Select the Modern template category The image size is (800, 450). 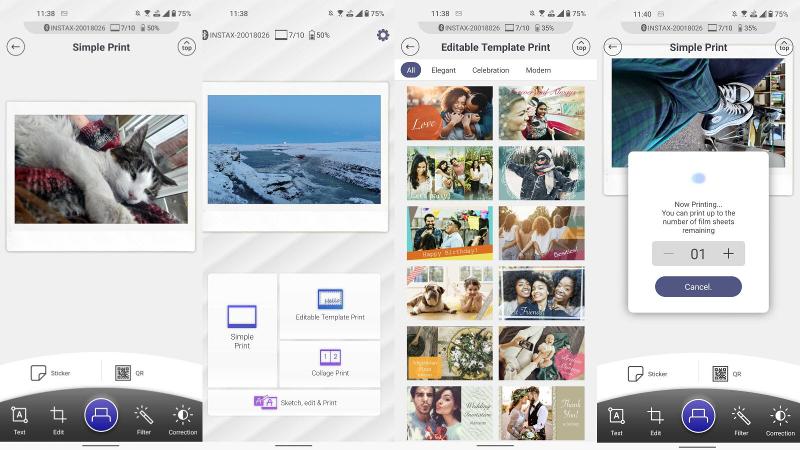point(538,70)
